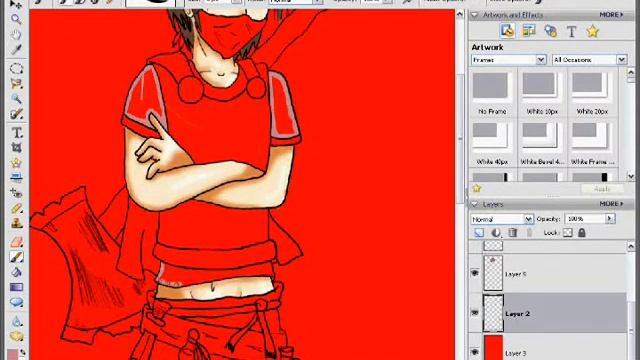Toggle visibility of Layer 3
This screenshot has height=360, width=640.
475,352
